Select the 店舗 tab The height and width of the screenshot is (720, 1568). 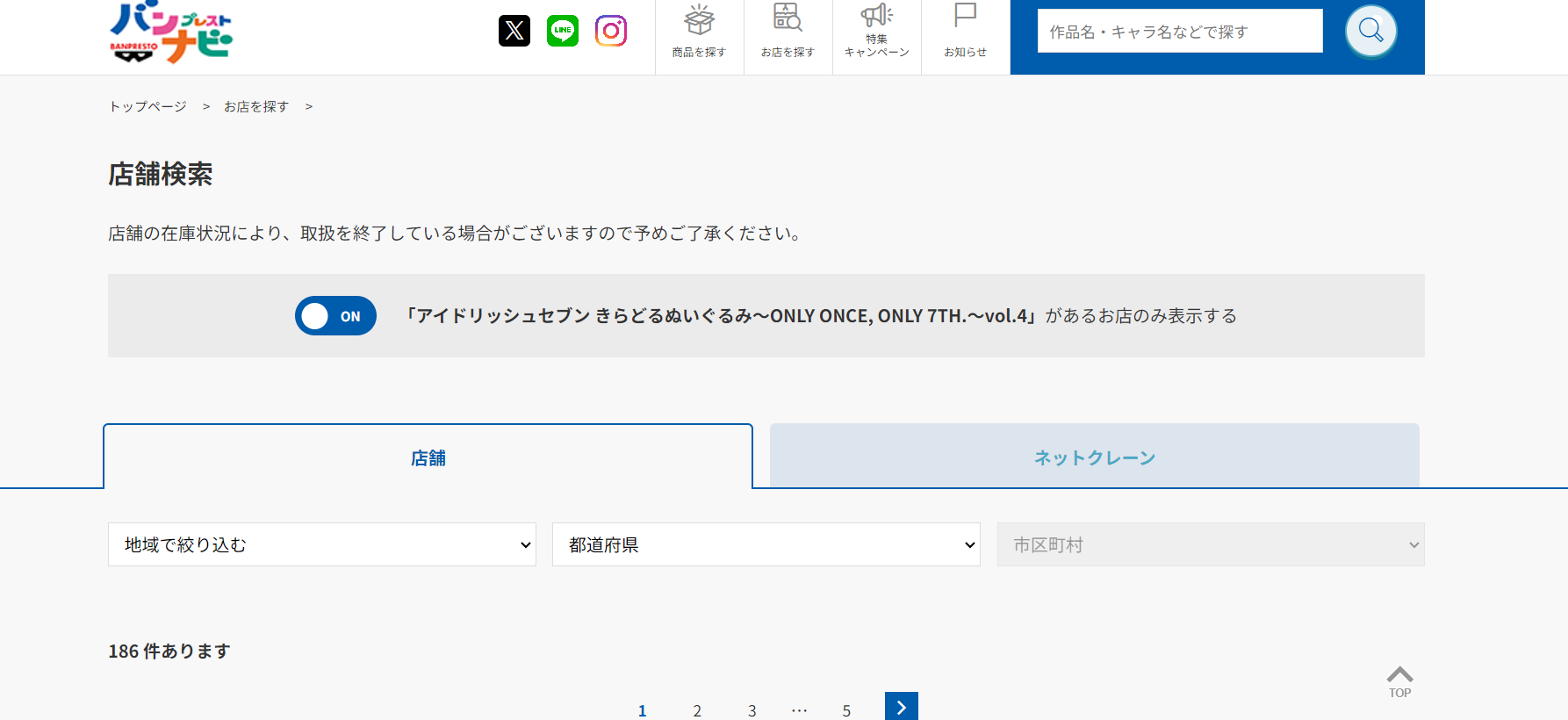pos(428,457)
